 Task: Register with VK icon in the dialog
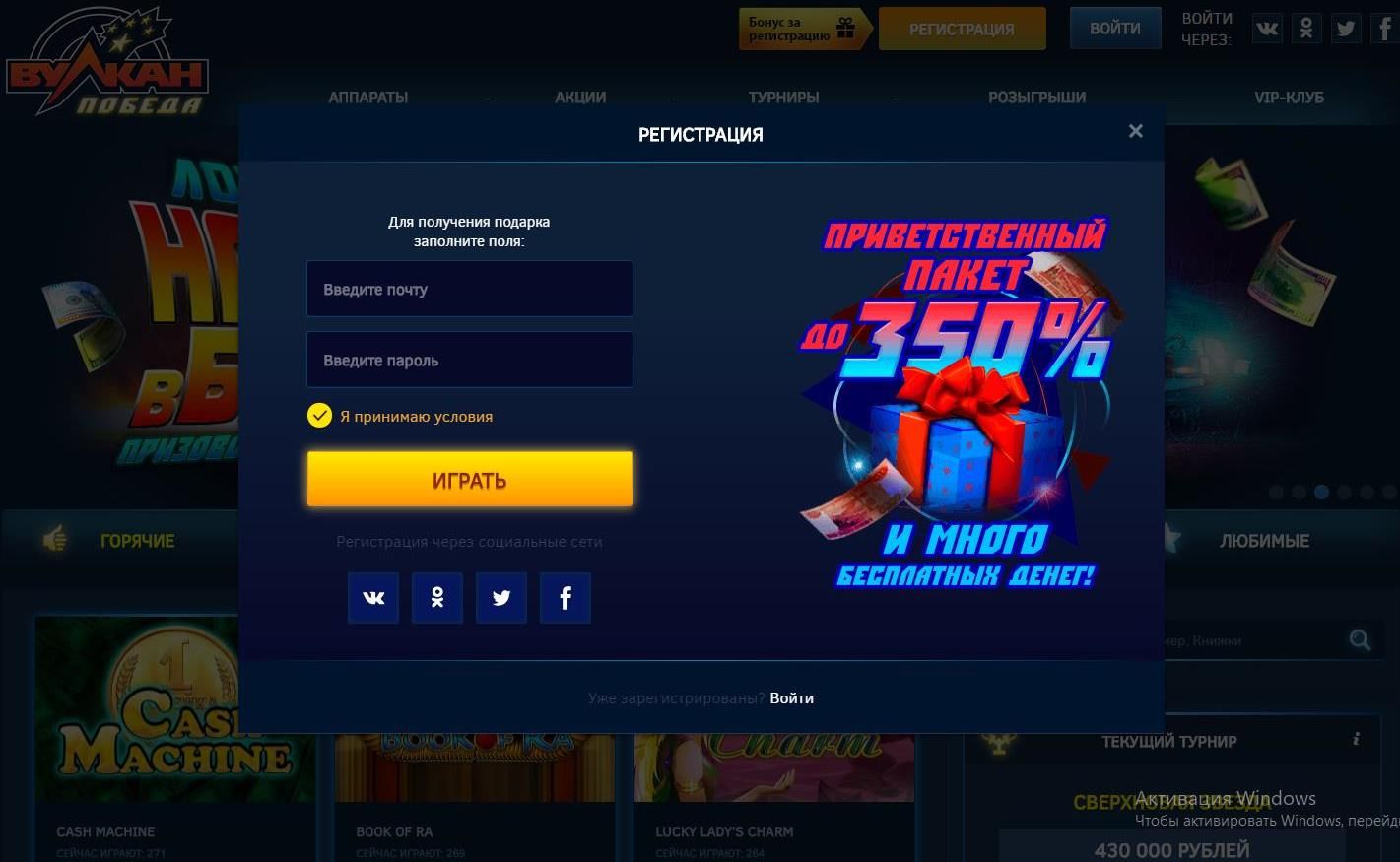[373, 598]
